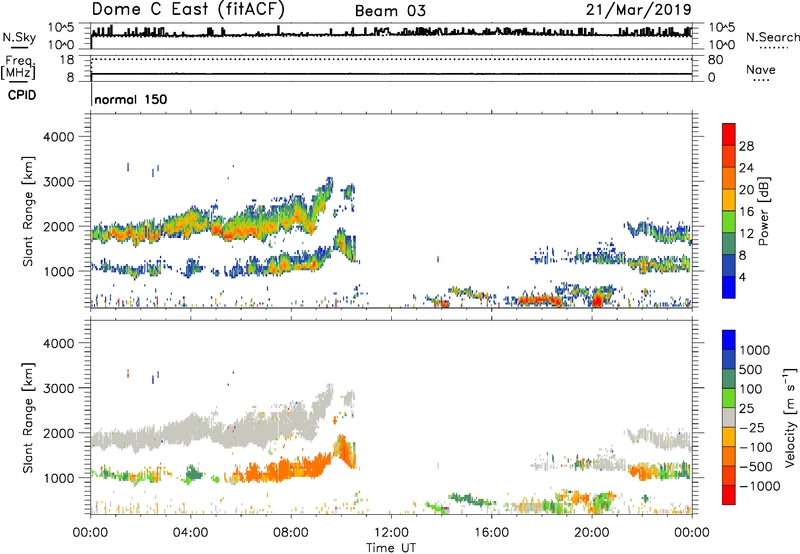Click the 'Velocity [m s-1]' color bar title
Viewport: 800px width, 554px height.
point(790,417)
